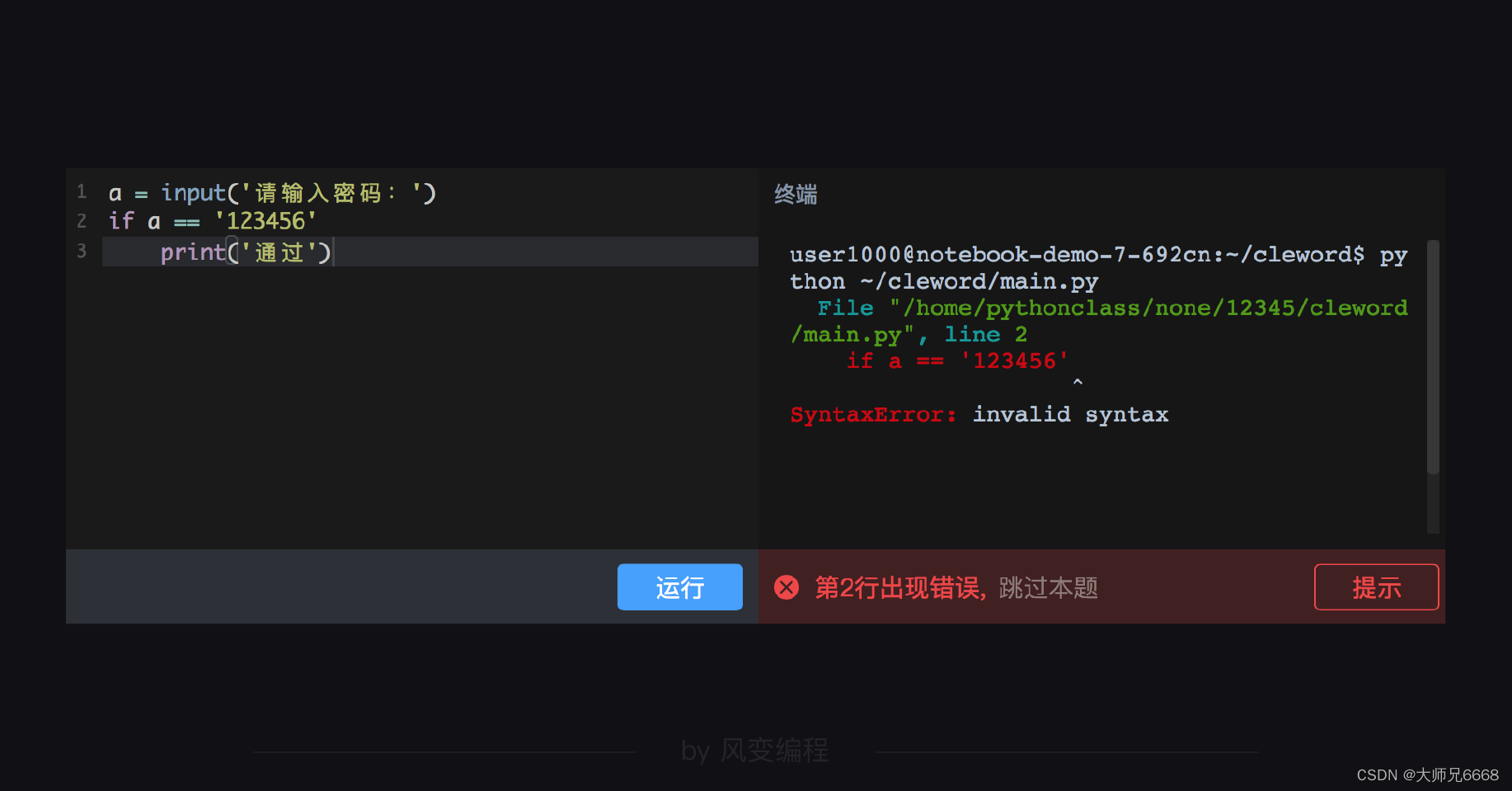Click the File path line in traceback
The height and width of the screenshot is (791, 1512).
(1112, 308)
